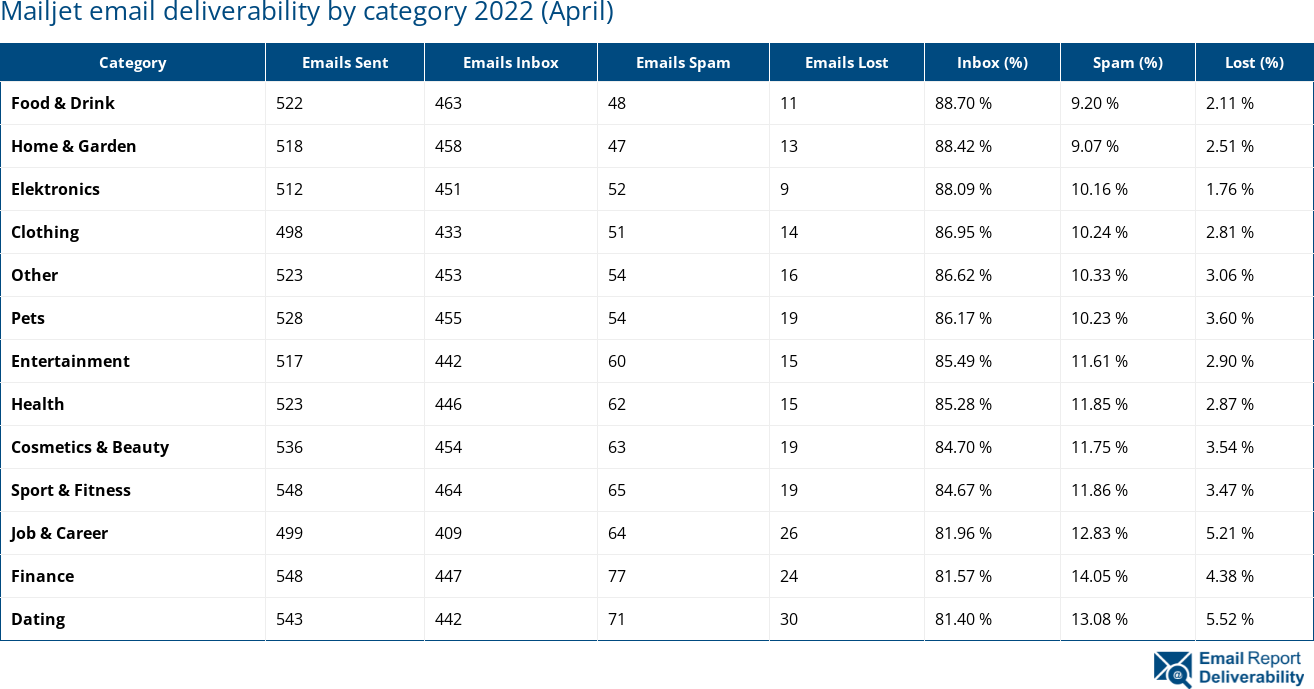Click the Email Report Deliverability logo icon
Image resolution: width=1314 pixels, height=689 pixels.
tap(1172, 668)
